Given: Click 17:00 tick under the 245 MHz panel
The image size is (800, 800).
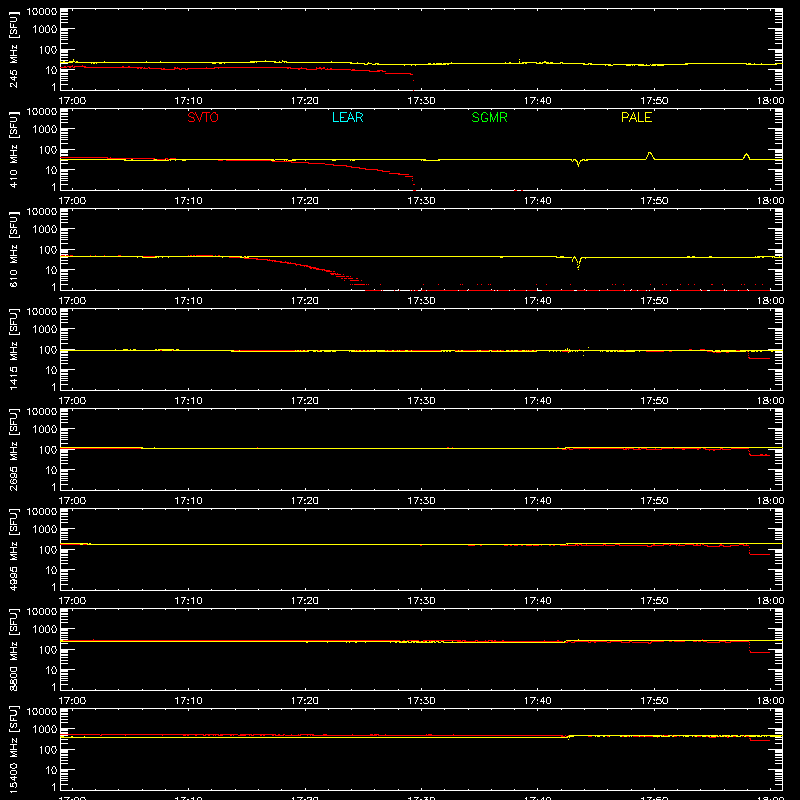Looking at the screenshot, I should point(72,101).
